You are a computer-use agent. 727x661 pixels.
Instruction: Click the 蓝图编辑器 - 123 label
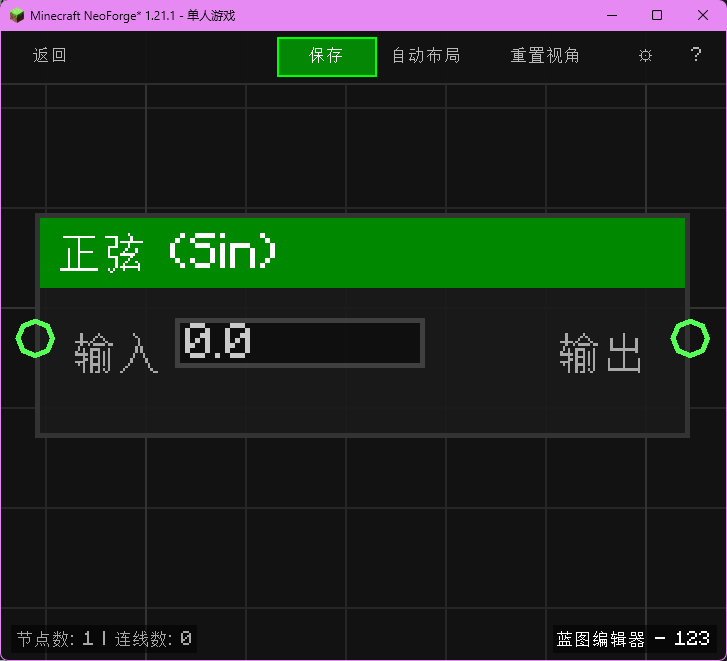pyautogui.click(x=633, y=638)
